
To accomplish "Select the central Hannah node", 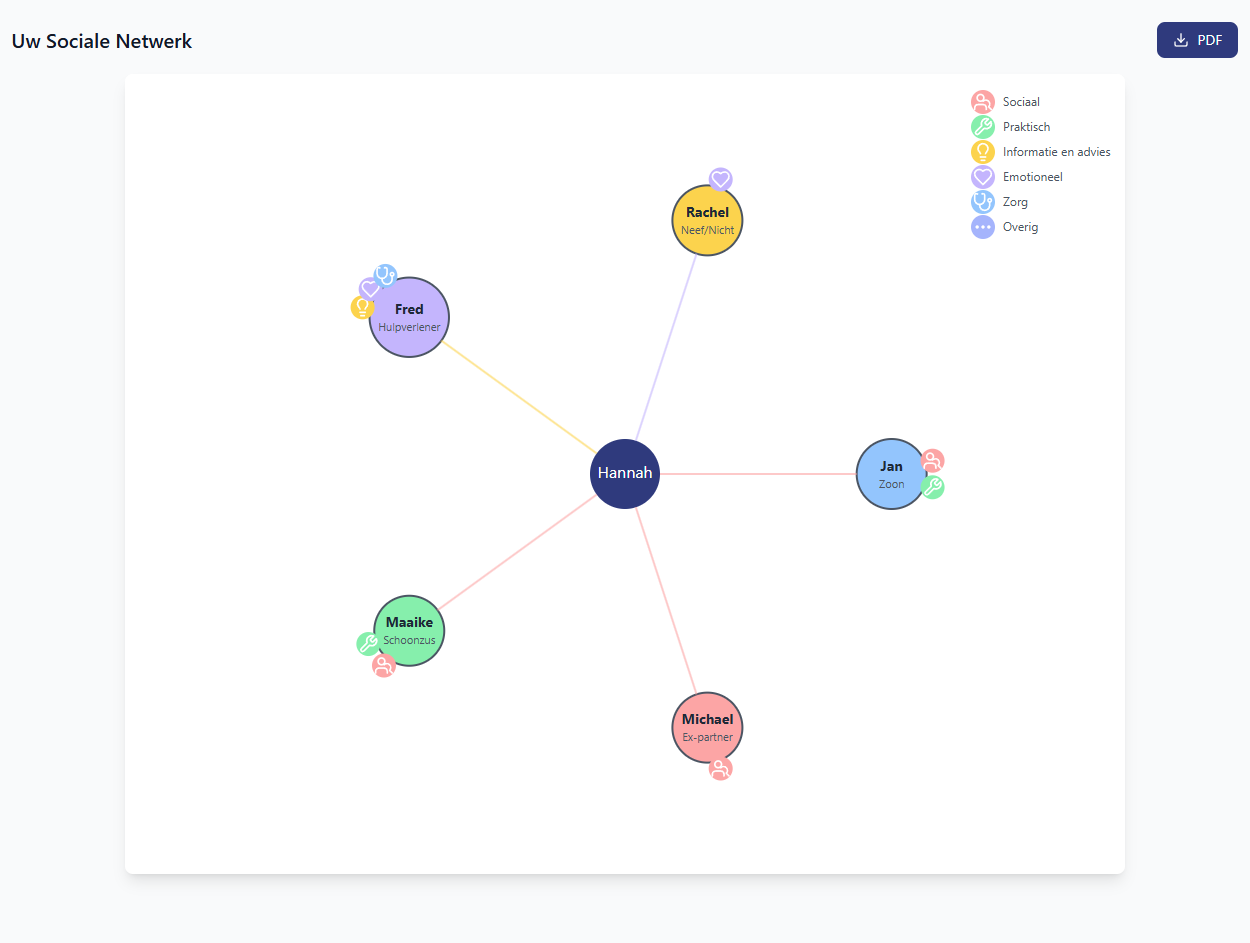I will tap(625, 474).
